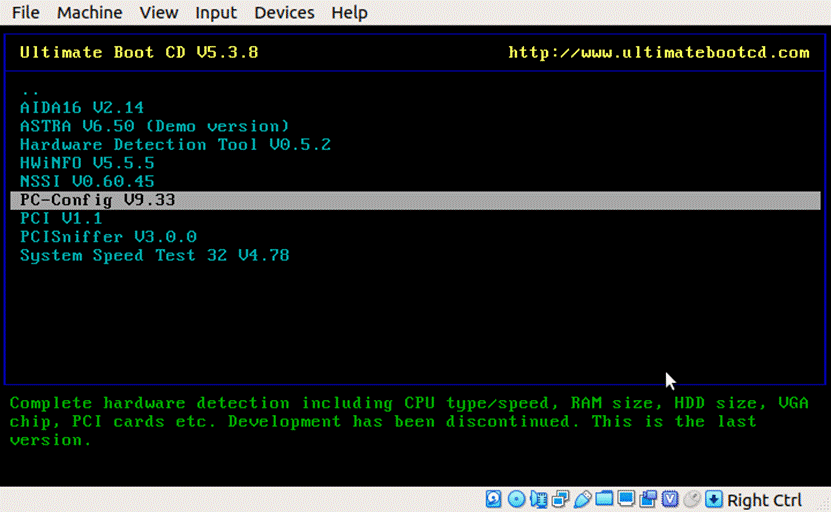Click the optical disc status icon
Viewport: 831px width, 512px height.
pyautogui.click(x=516, y=499)
